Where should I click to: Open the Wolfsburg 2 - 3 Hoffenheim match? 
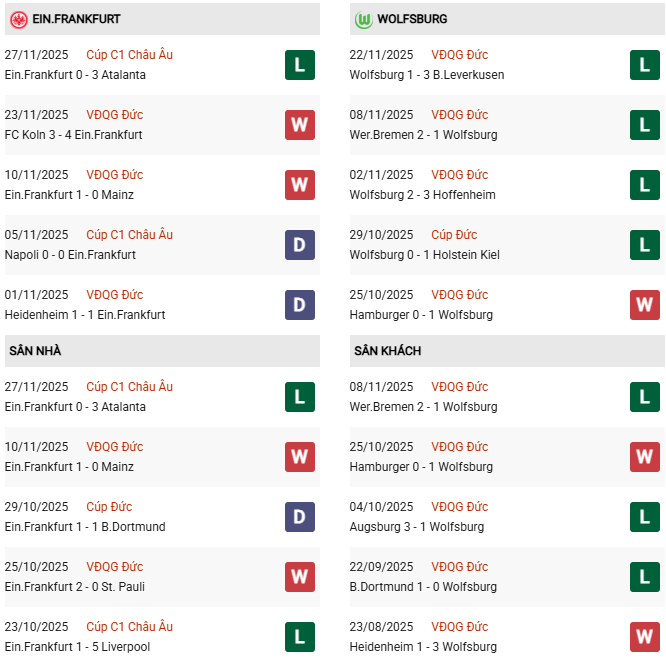point(422,195)
